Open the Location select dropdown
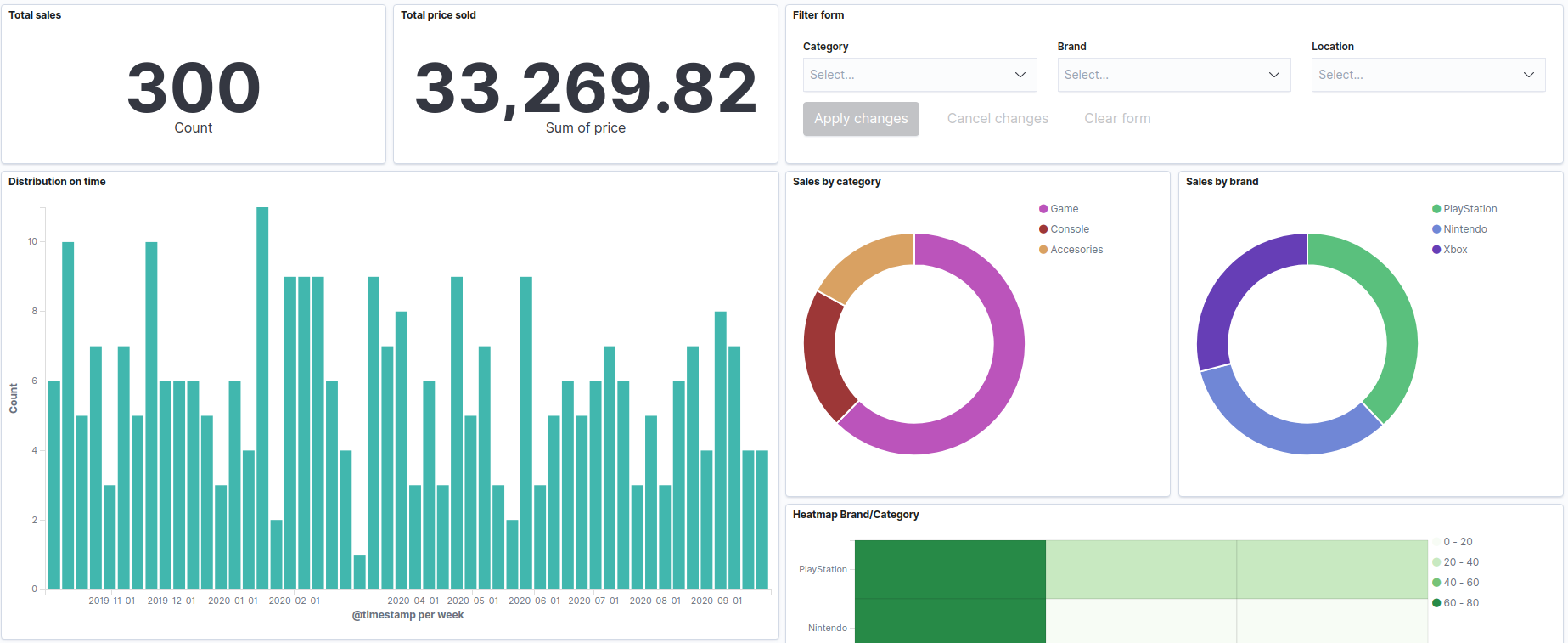This screenshot has height=643, width=1568. pyautogui.click(x=1428, y=75)
